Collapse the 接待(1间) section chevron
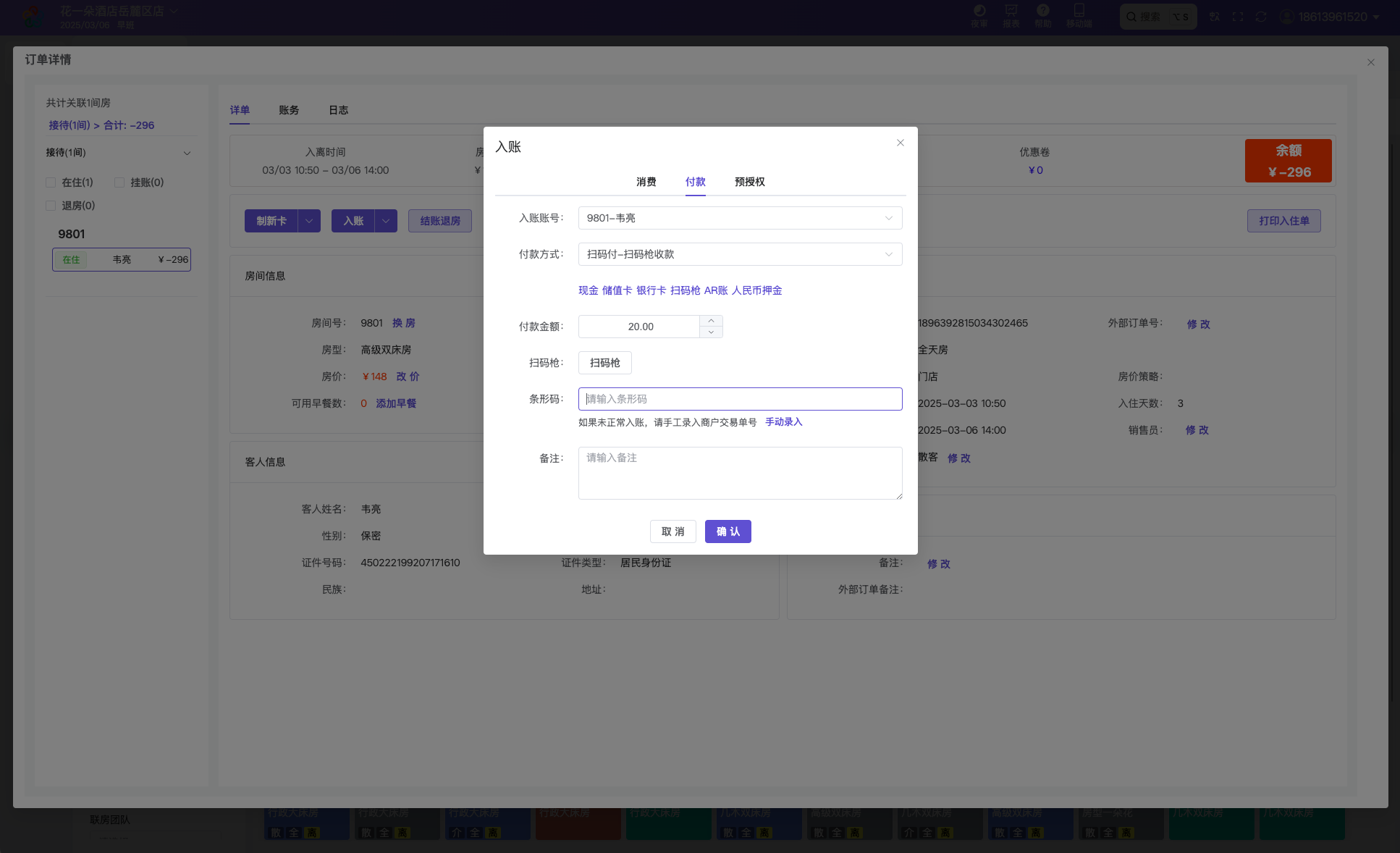 [x=187, y=153]
